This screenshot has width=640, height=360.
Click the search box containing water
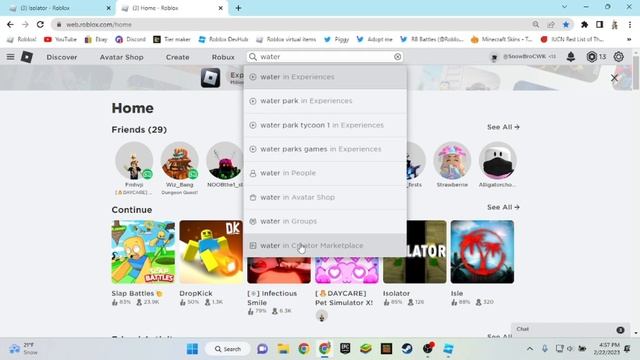coord(325,57)
